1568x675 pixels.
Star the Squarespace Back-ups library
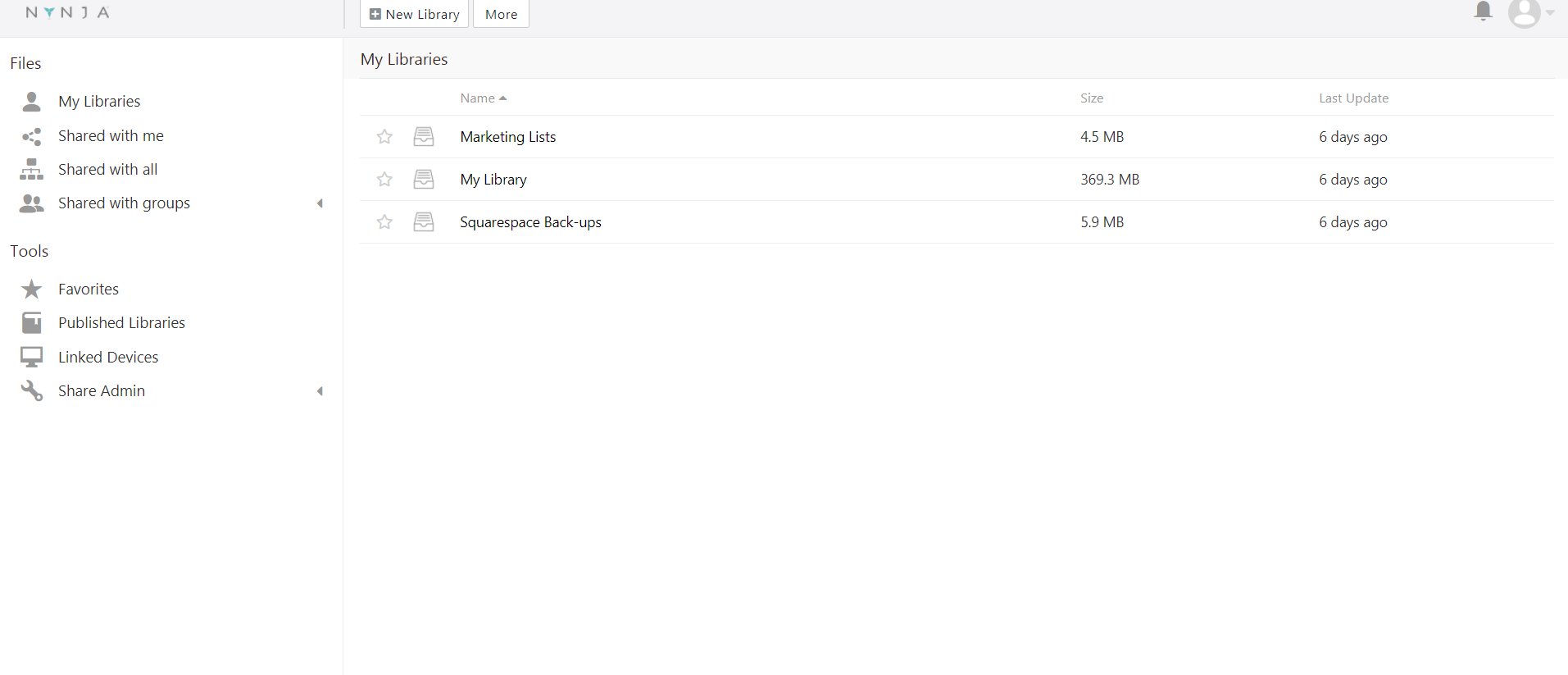[384, 222]
